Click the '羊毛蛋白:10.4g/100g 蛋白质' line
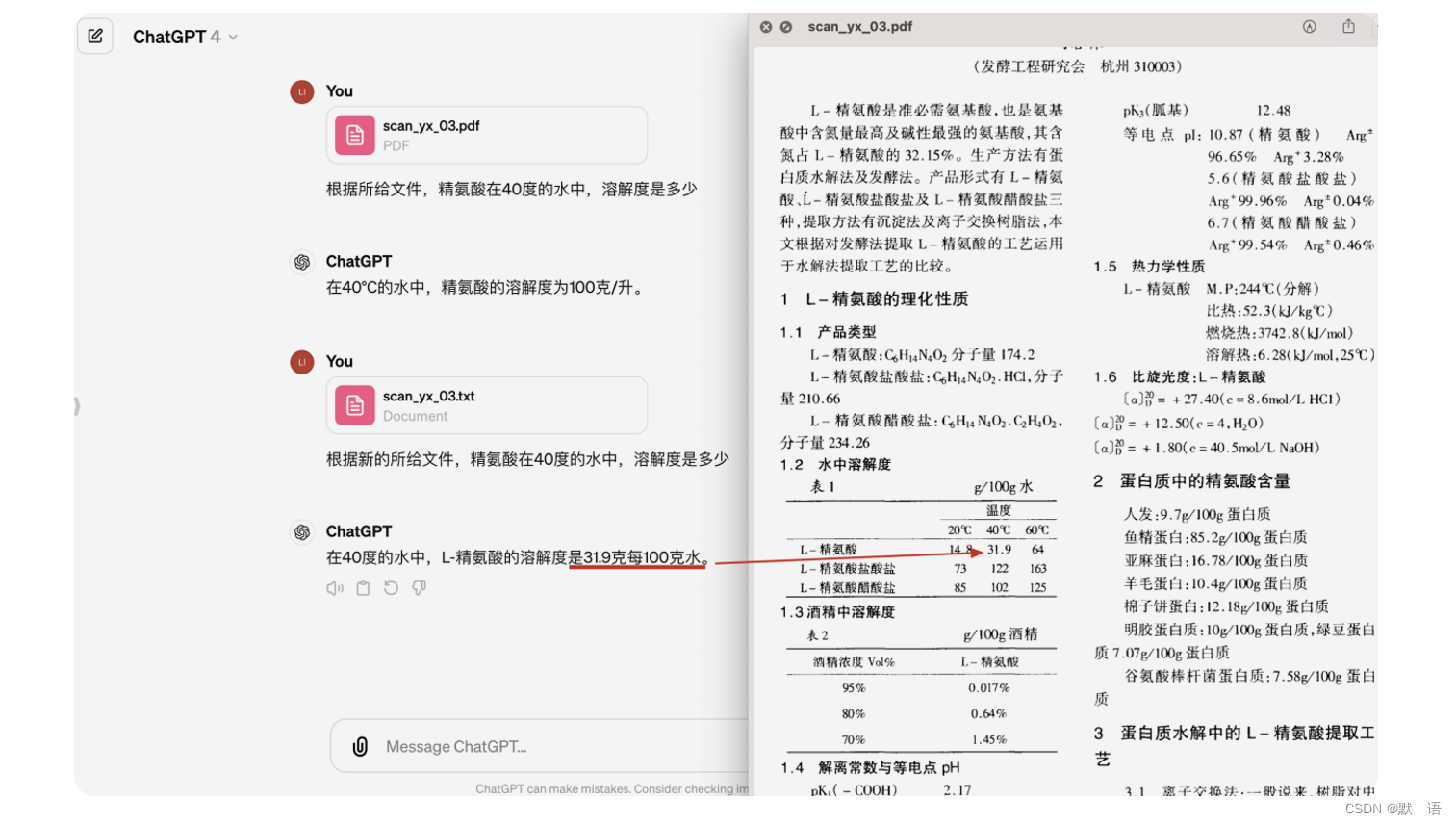Viewport: 1456px width, 825px height. 1215,584
